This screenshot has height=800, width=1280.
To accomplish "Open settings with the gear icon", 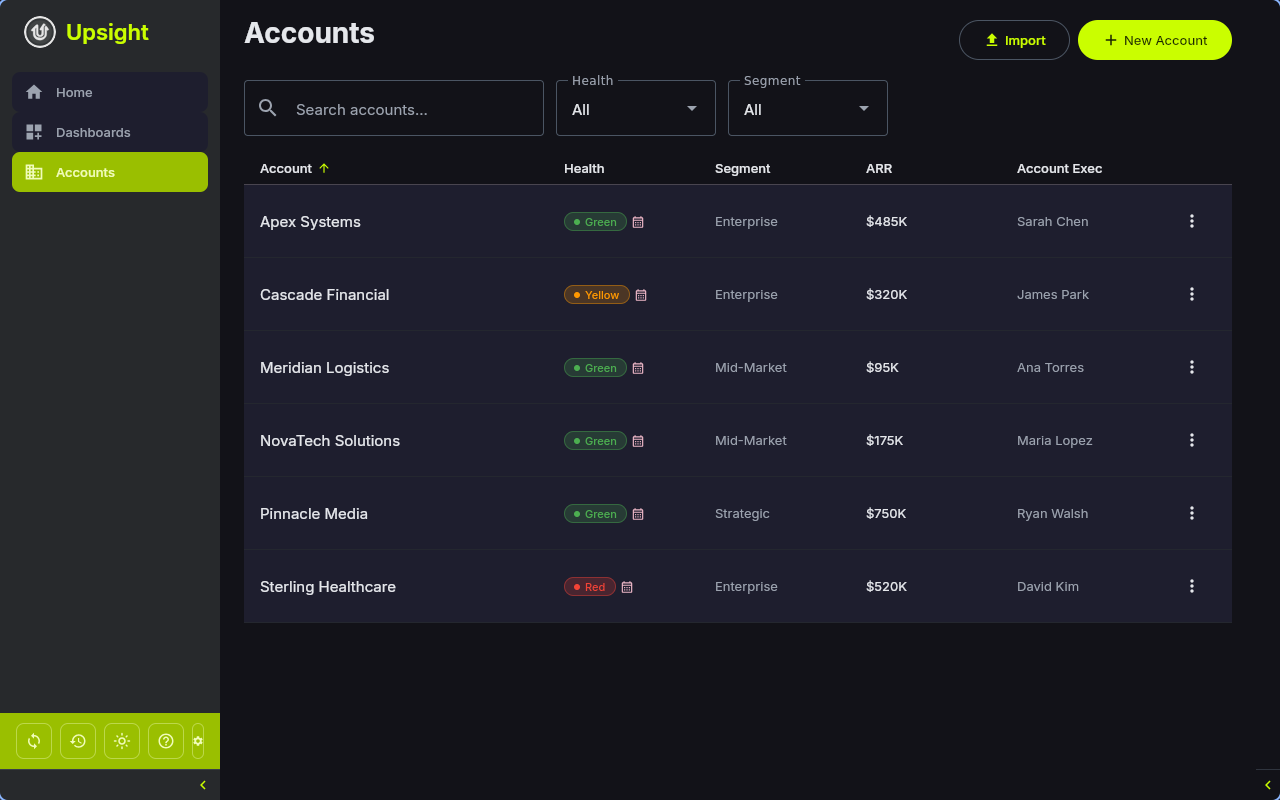I will (197, 740).
